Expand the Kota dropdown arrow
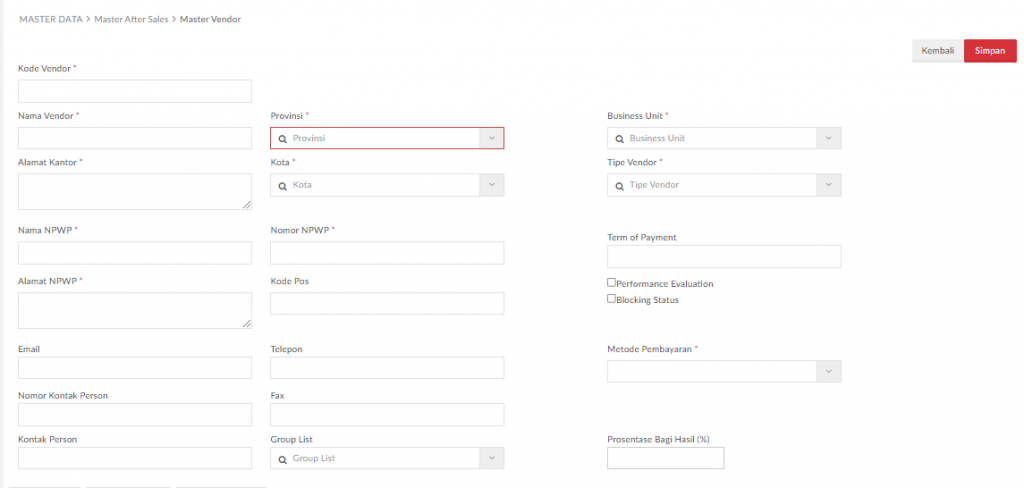This screenshot has width=1024, height=488. tap(491, 185)
